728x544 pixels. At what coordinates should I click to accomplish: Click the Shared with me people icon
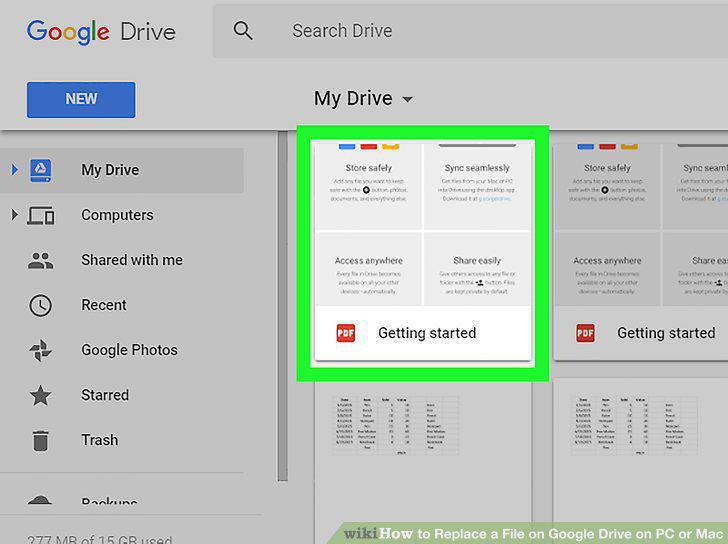pyautogui.click(x=40, y=261)
